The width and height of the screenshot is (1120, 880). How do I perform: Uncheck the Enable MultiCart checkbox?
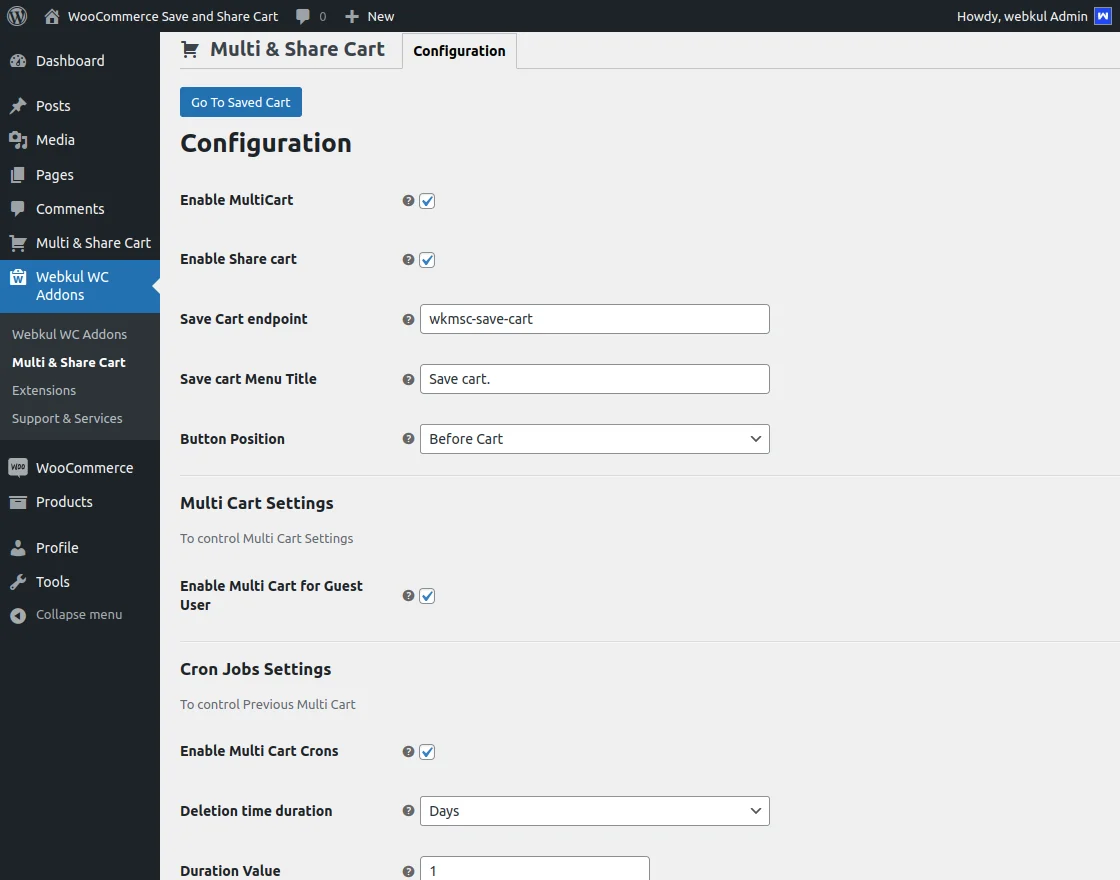(x=427, y=201)
